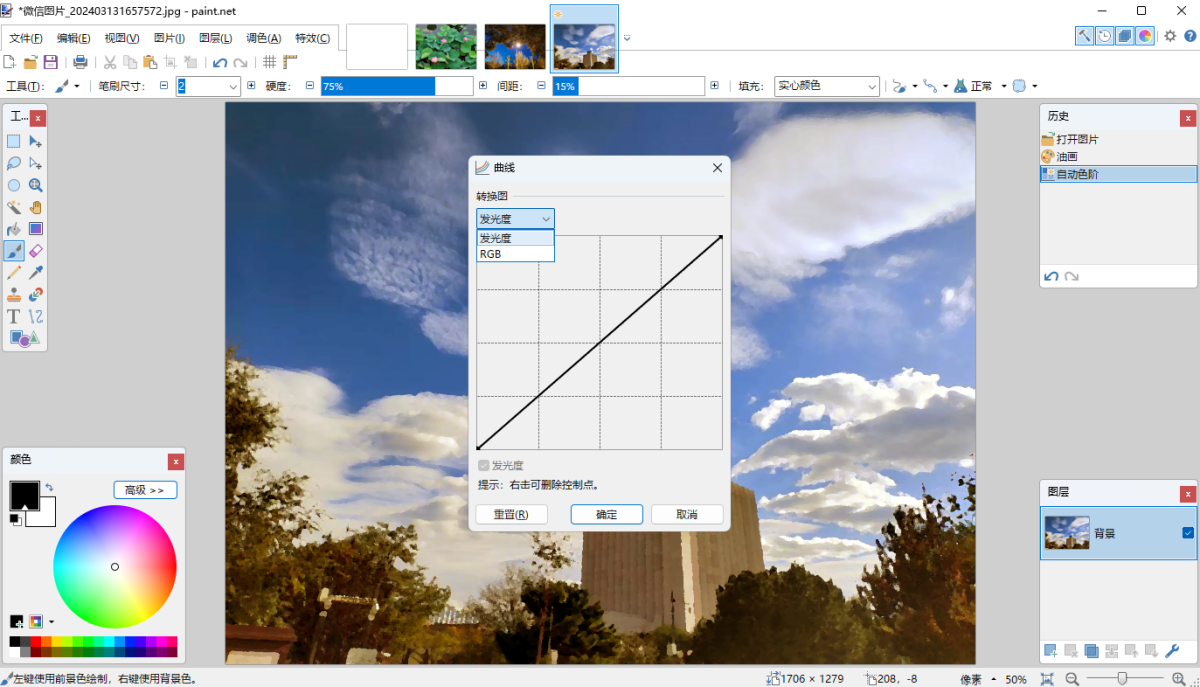Viewport: 1200px width, 687px height.
Task: Select the Lasso selection tool
Action: tap(13, 163)
